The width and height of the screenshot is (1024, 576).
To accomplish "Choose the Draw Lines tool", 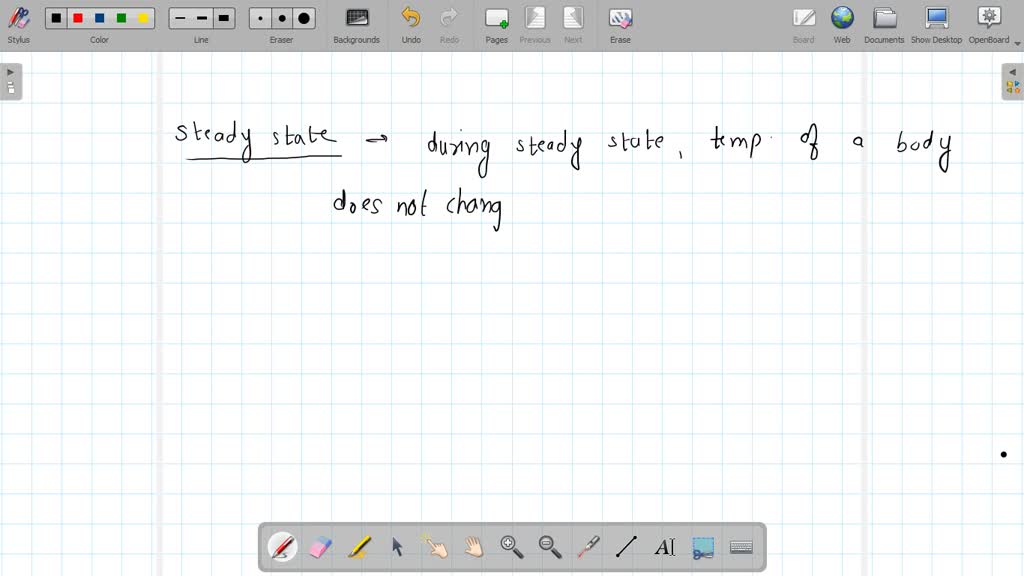I will (x=626, y=546).
